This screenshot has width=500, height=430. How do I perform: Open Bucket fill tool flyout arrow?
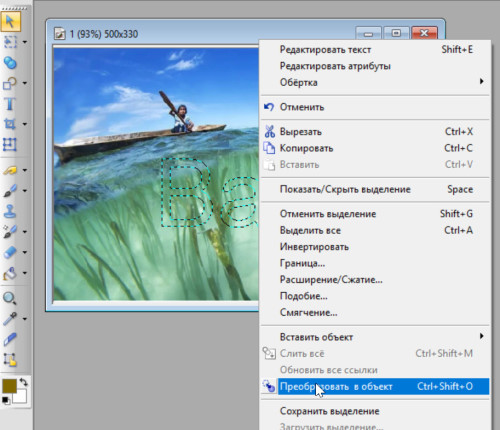tap(25, 273)
